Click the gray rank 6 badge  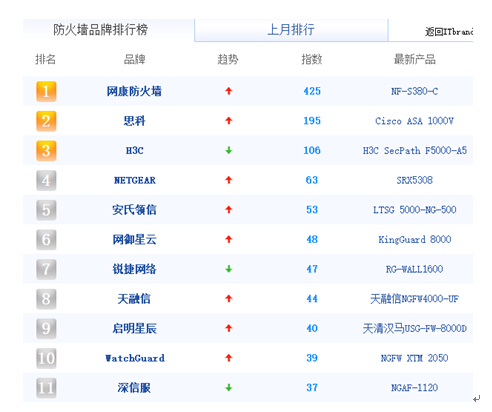(46, 239)
